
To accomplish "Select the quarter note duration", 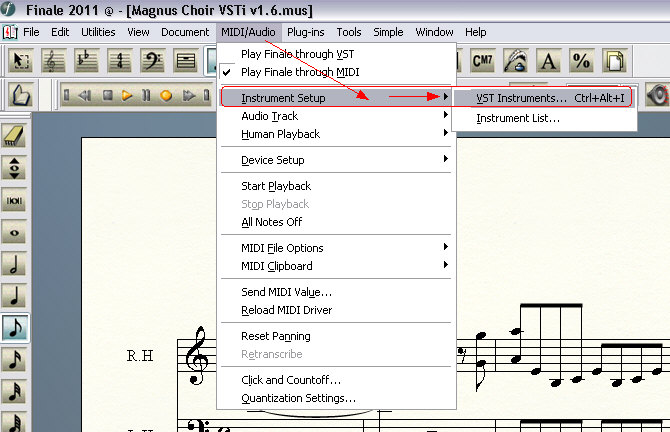I will point(14,296).
